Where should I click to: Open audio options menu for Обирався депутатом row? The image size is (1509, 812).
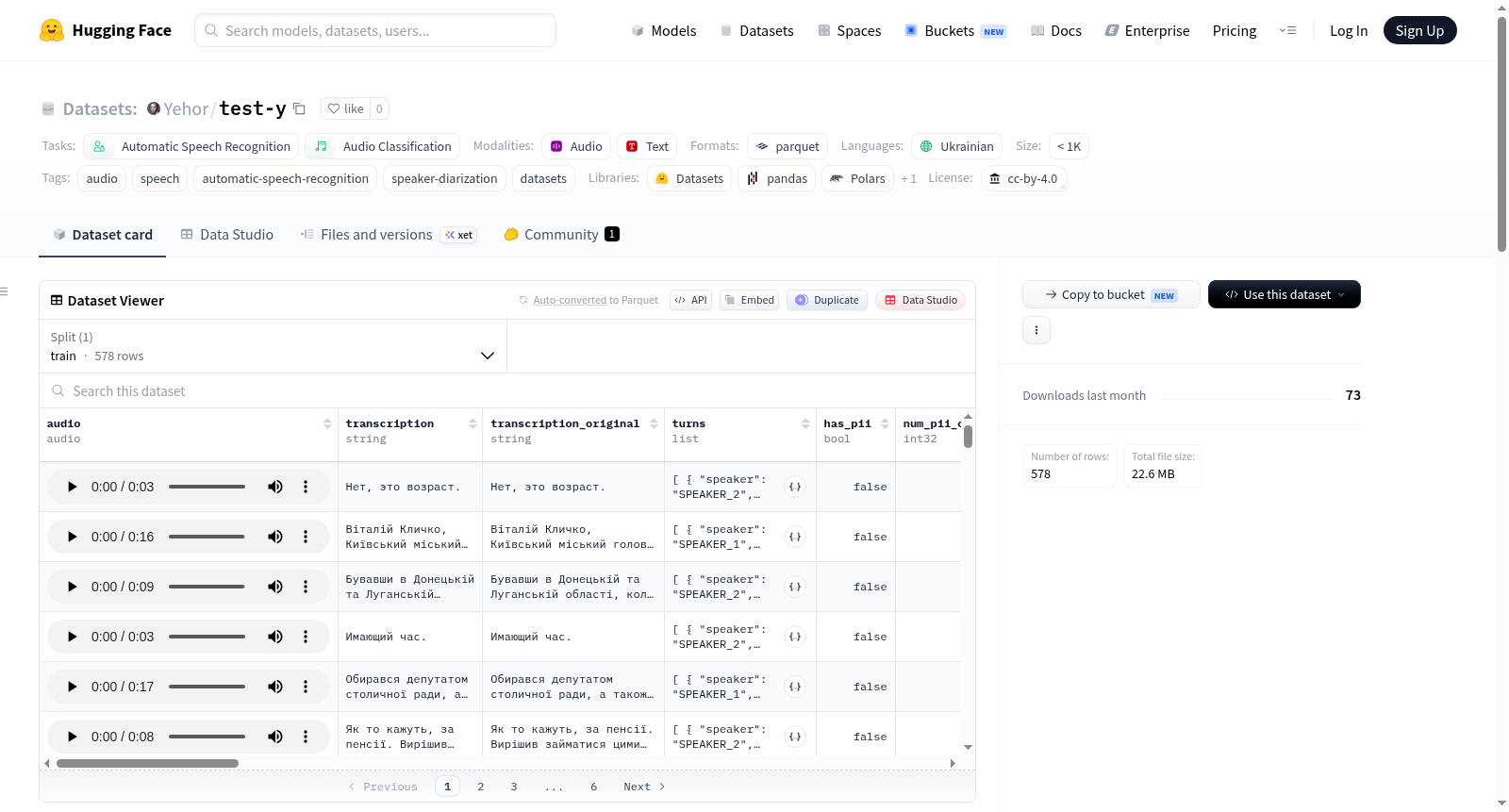[306, 687]
